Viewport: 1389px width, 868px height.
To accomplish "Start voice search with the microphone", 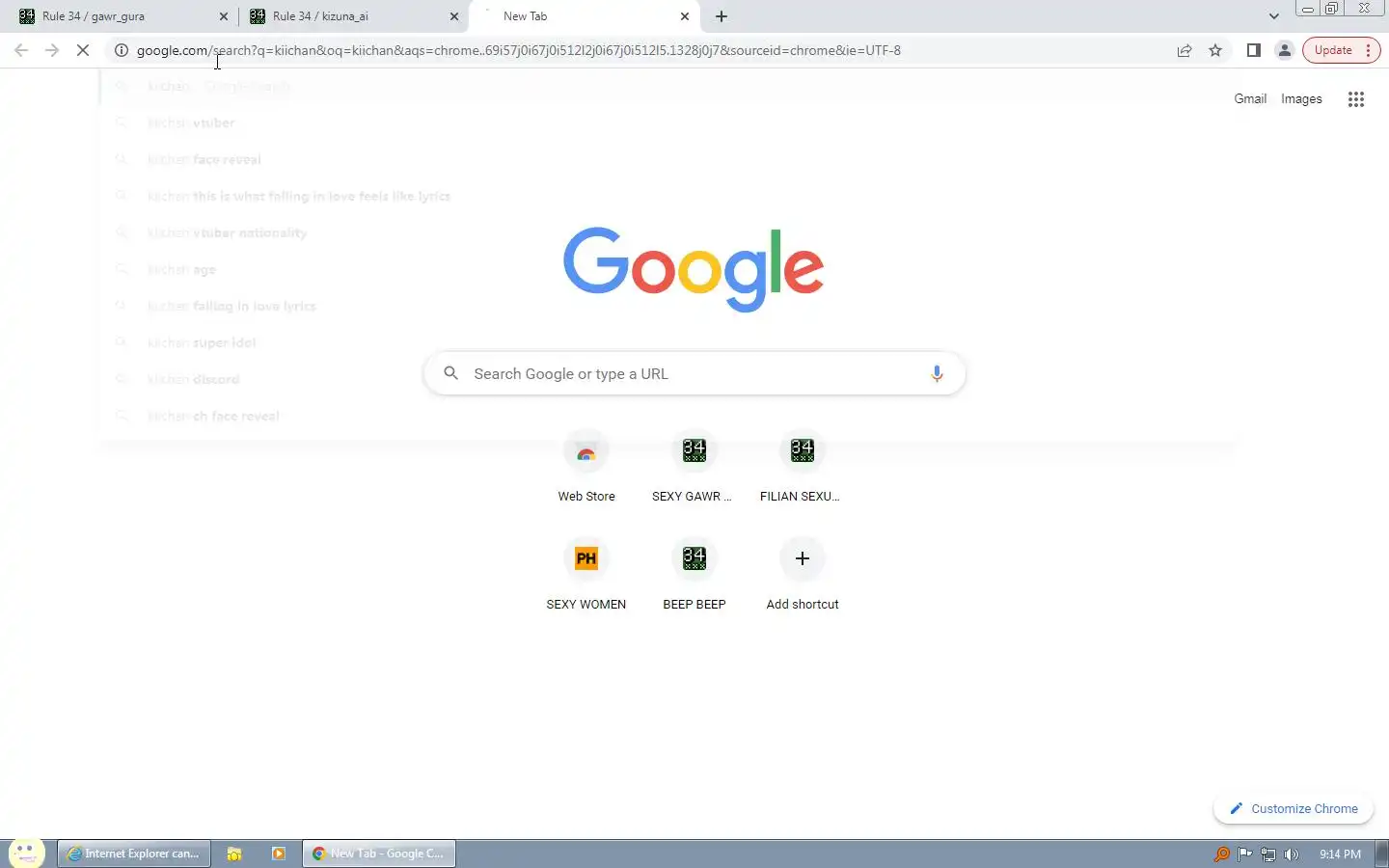I will click(x=937, y=373).
